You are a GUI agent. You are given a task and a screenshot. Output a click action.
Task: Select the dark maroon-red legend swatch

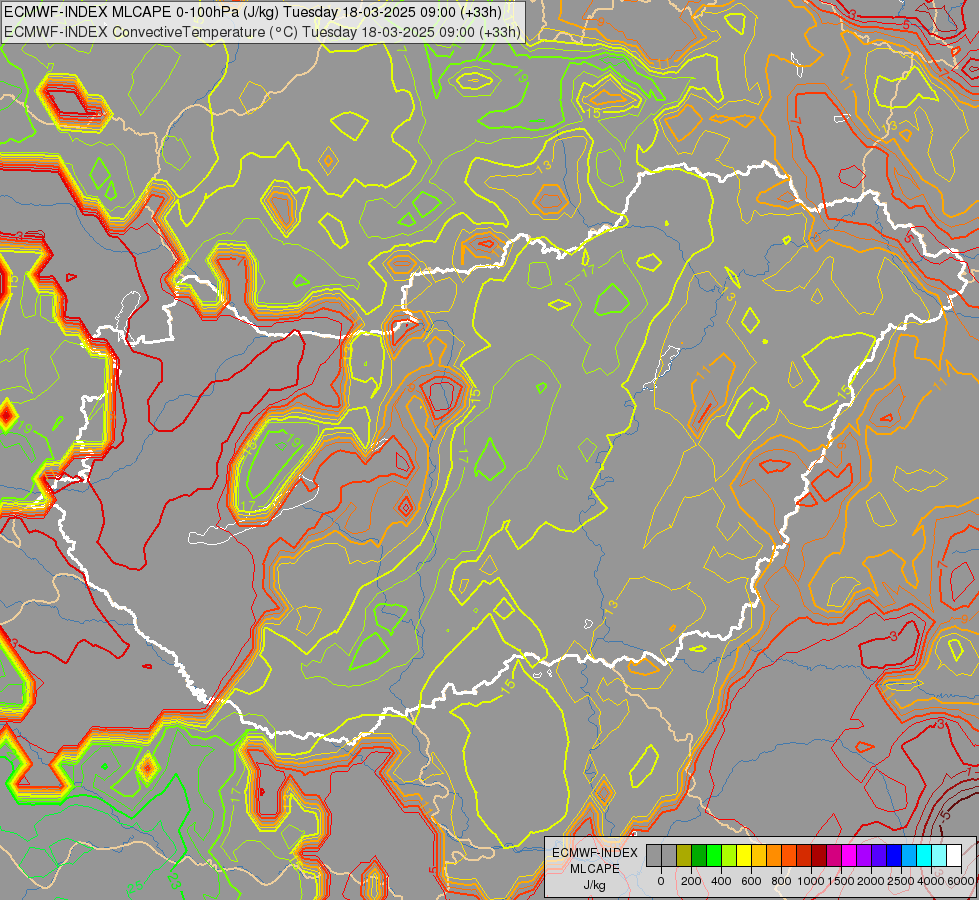[x=819, y=856]
